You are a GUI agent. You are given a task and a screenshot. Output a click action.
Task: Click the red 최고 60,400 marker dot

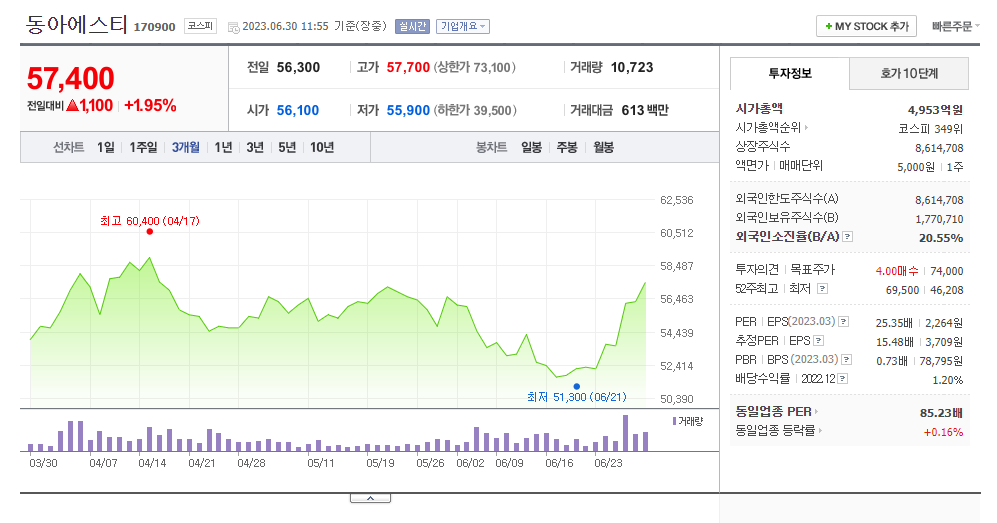149,232
